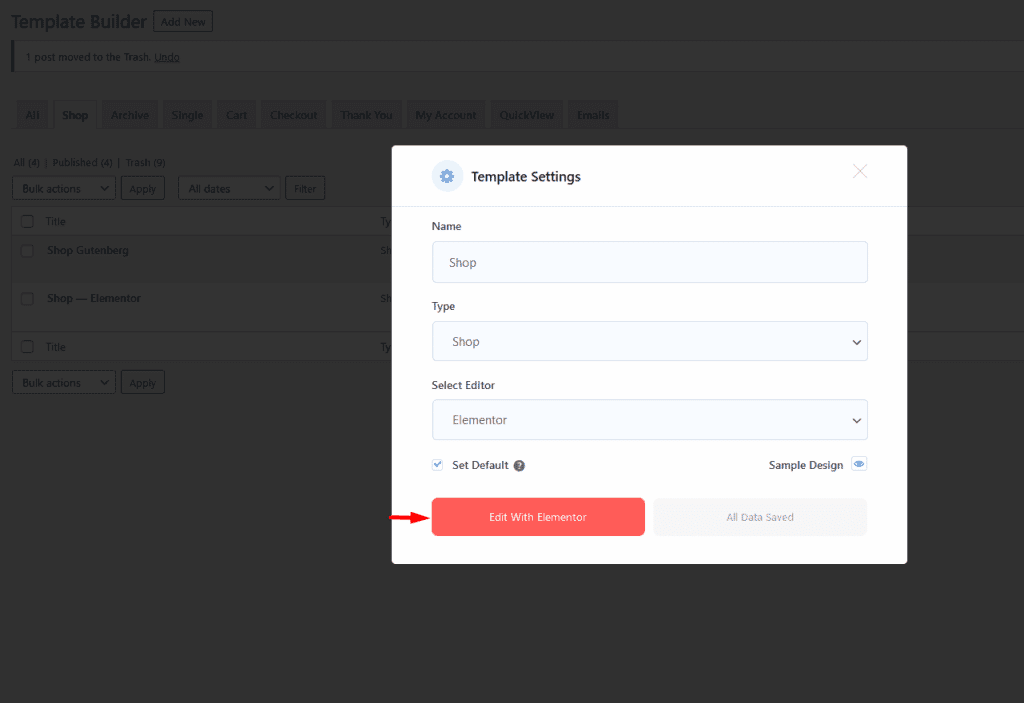
Task: Check the Shop — Elementor row checkbox
Action: (x=27, y=299)
